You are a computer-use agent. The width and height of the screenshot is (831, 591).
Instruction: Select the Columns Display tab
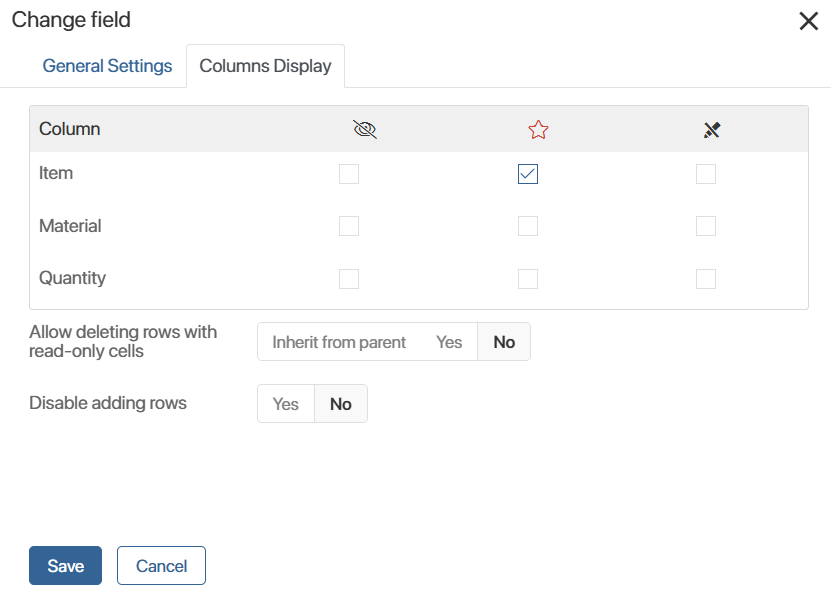[266, 66]
